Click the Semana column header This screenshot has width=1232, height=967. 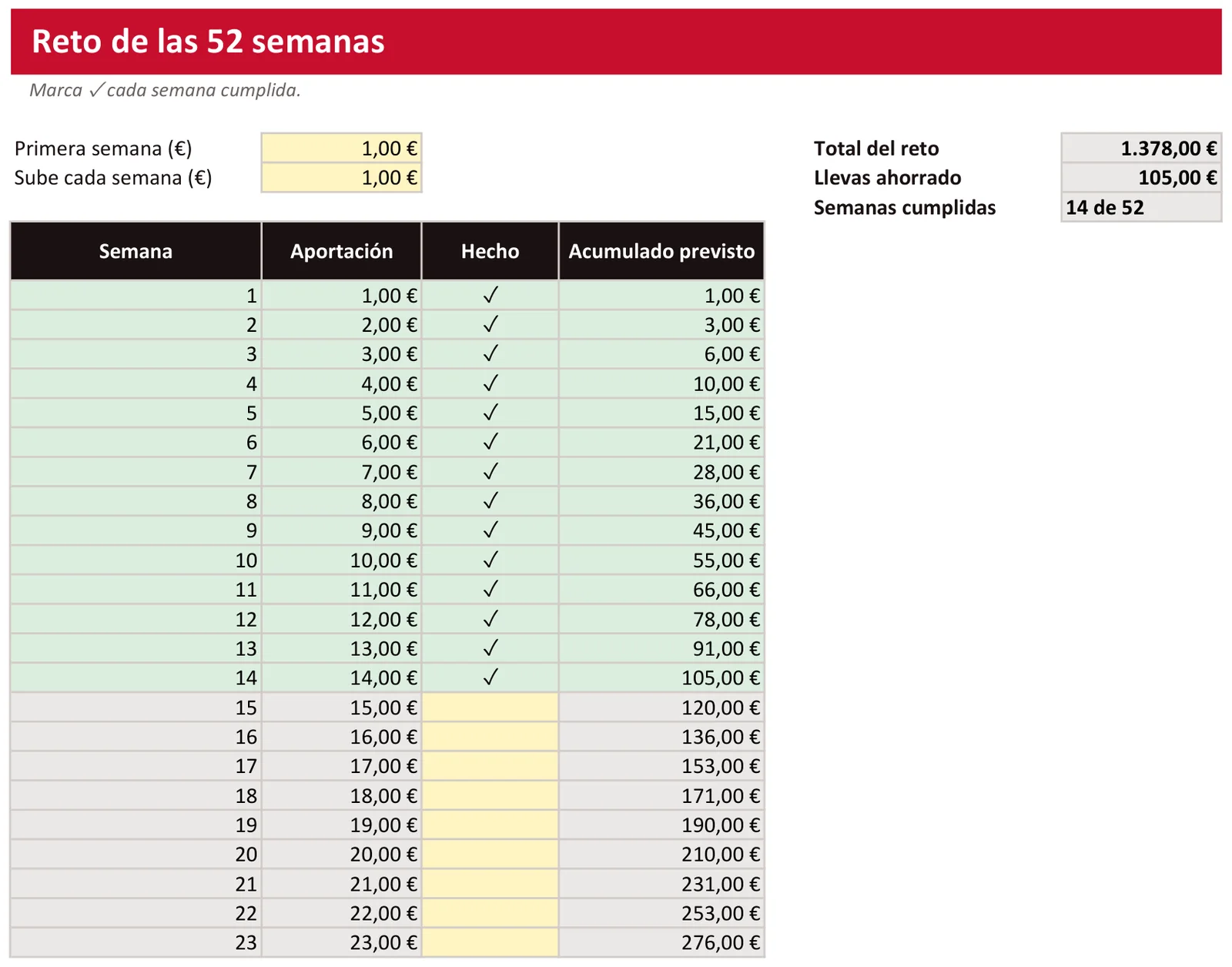136,251
